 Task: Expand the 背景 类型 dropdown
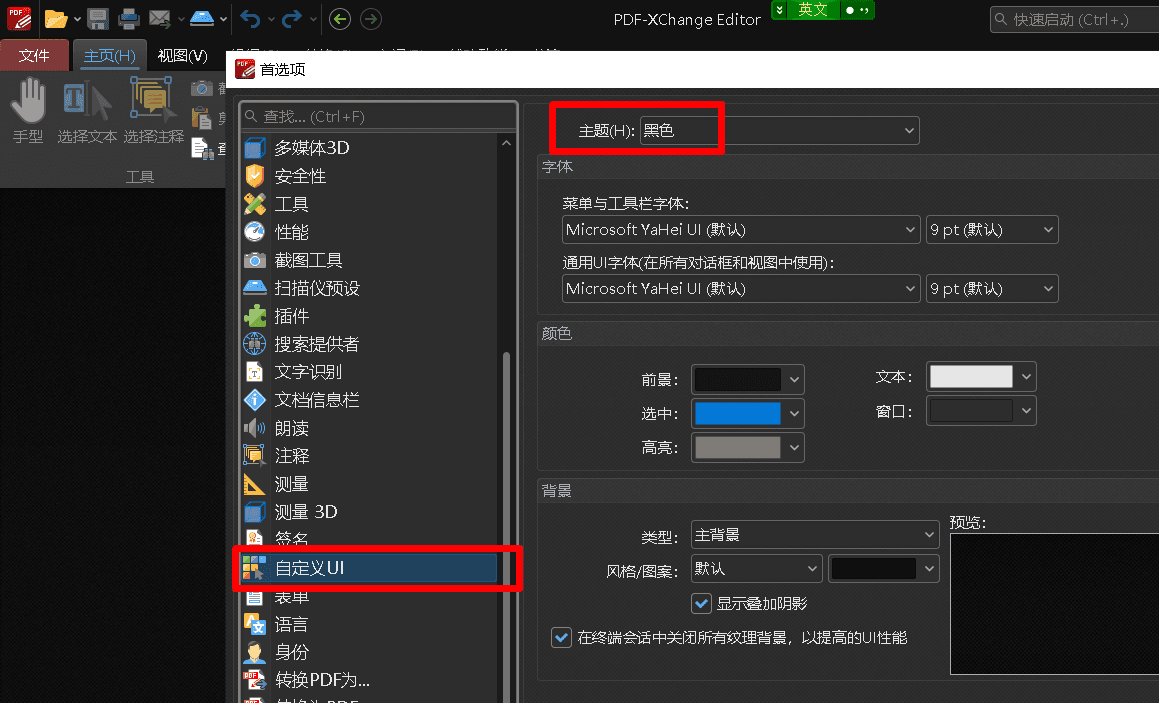point(814,535)
